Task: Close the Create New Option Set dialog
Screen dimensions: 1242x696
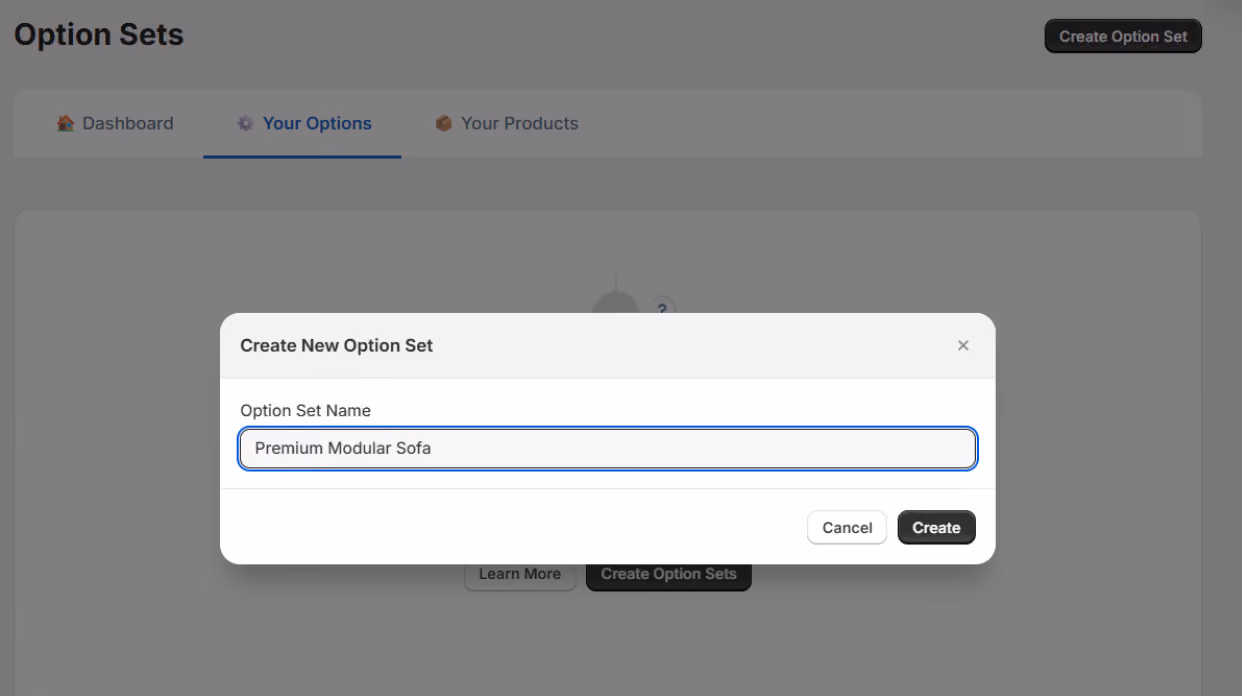Action: (963, 345)
